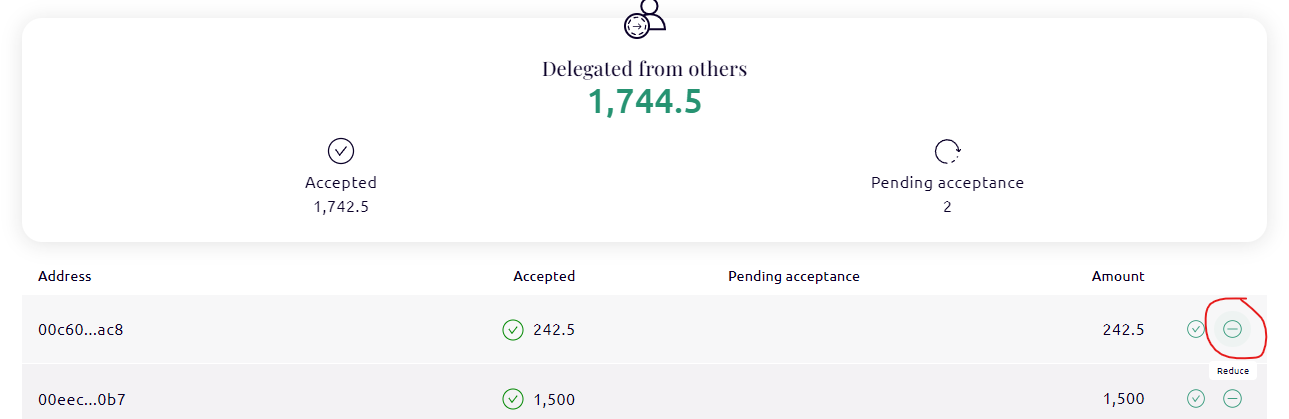The width and height of the screenshot is (1289, 419).
Task: Open address 00c60...ac8
Action: coord(81,329)
